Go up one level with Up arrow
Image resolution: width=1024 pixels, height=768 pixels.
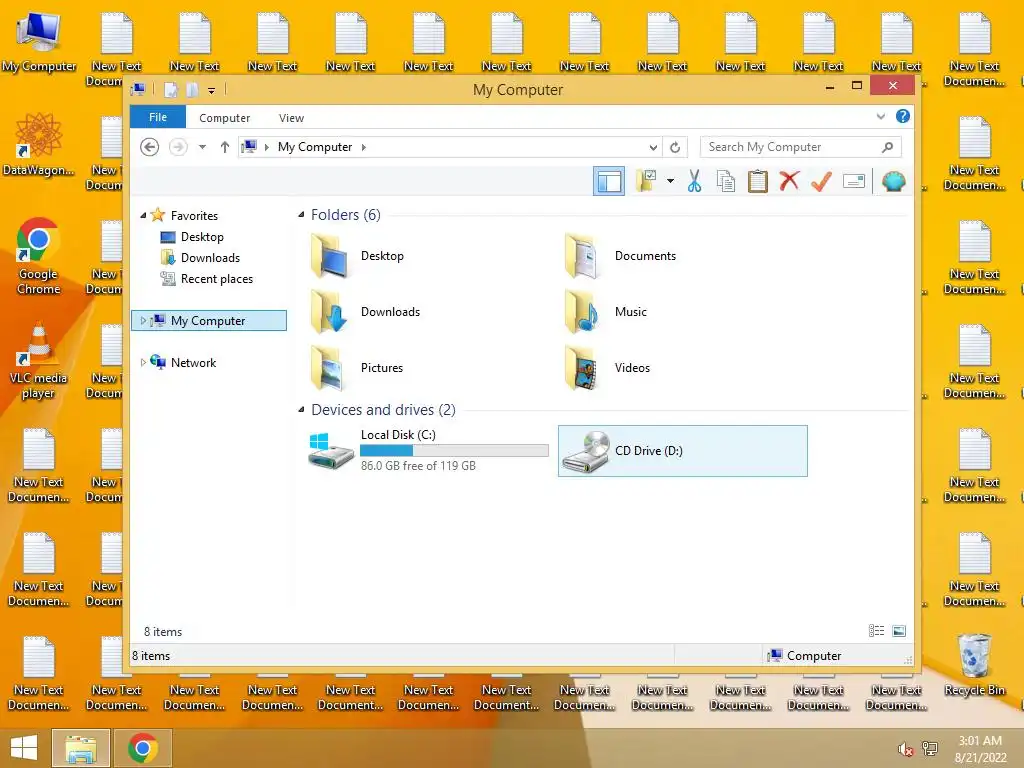(225, 147)
